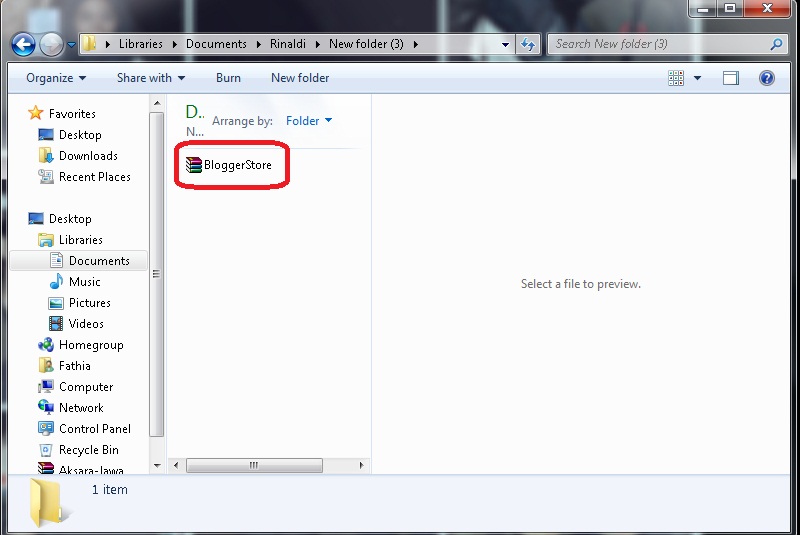The width and height of the screenshot is (800, 535).
Task: Minimize the Explorer window
Action: click(x=703, y=9)
